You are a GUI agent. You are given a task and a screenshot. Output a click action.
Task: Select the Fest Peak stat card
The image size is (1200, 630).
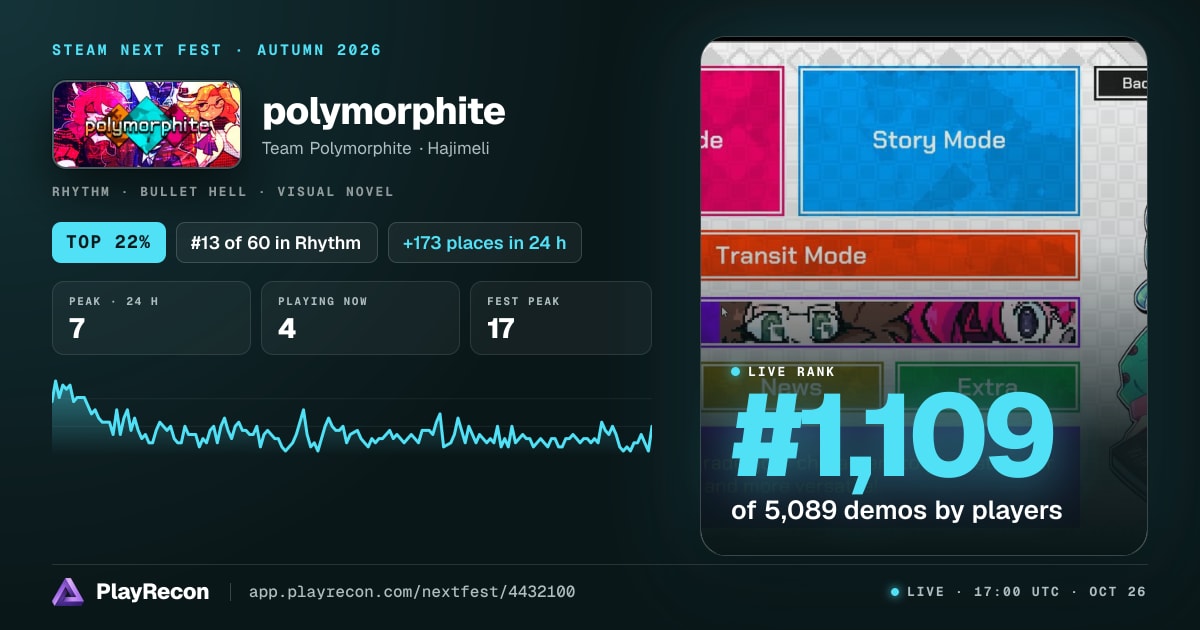561,318
